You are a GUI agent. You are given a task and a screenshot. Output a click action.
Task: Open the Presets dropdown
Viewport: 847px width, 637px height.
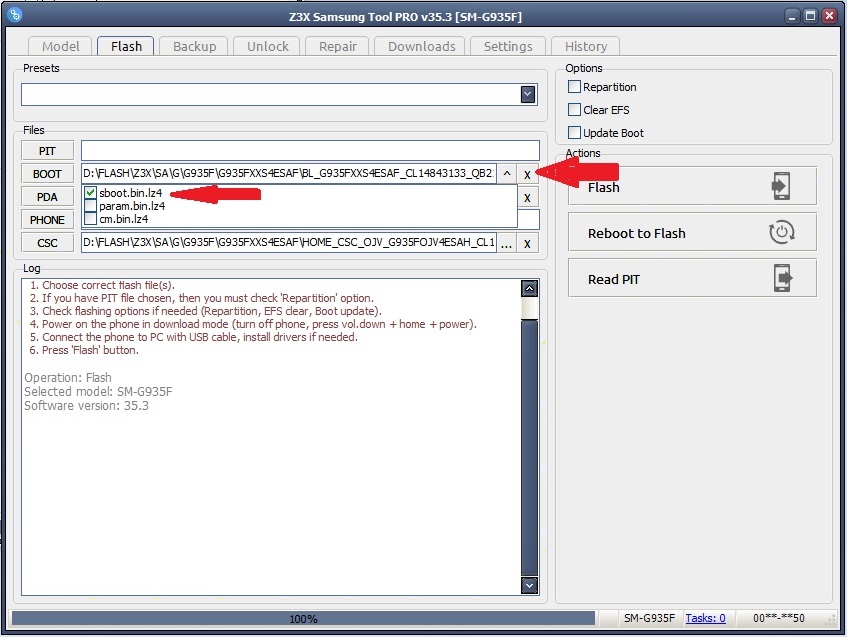click(x=528, y=95)
